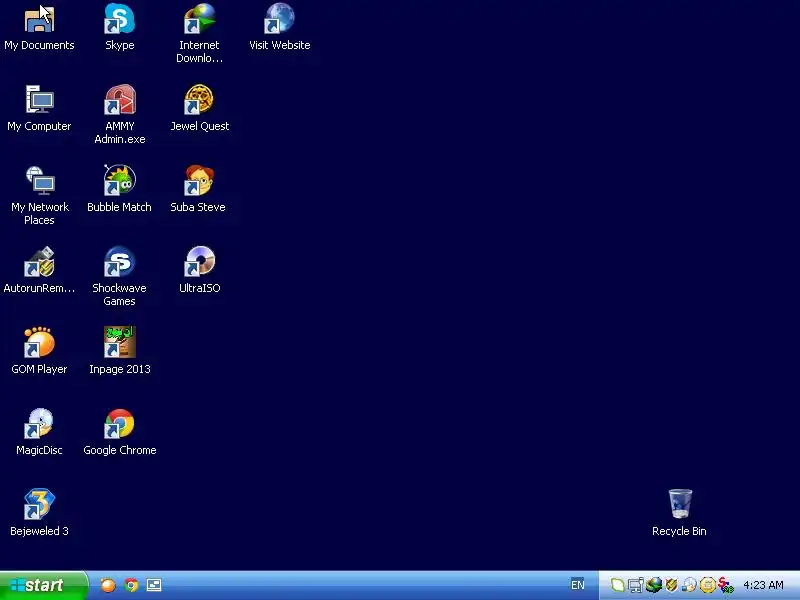Screen dimensions: 800x600
Task: Click the network connection tray icon
Action: click(636, 585)
